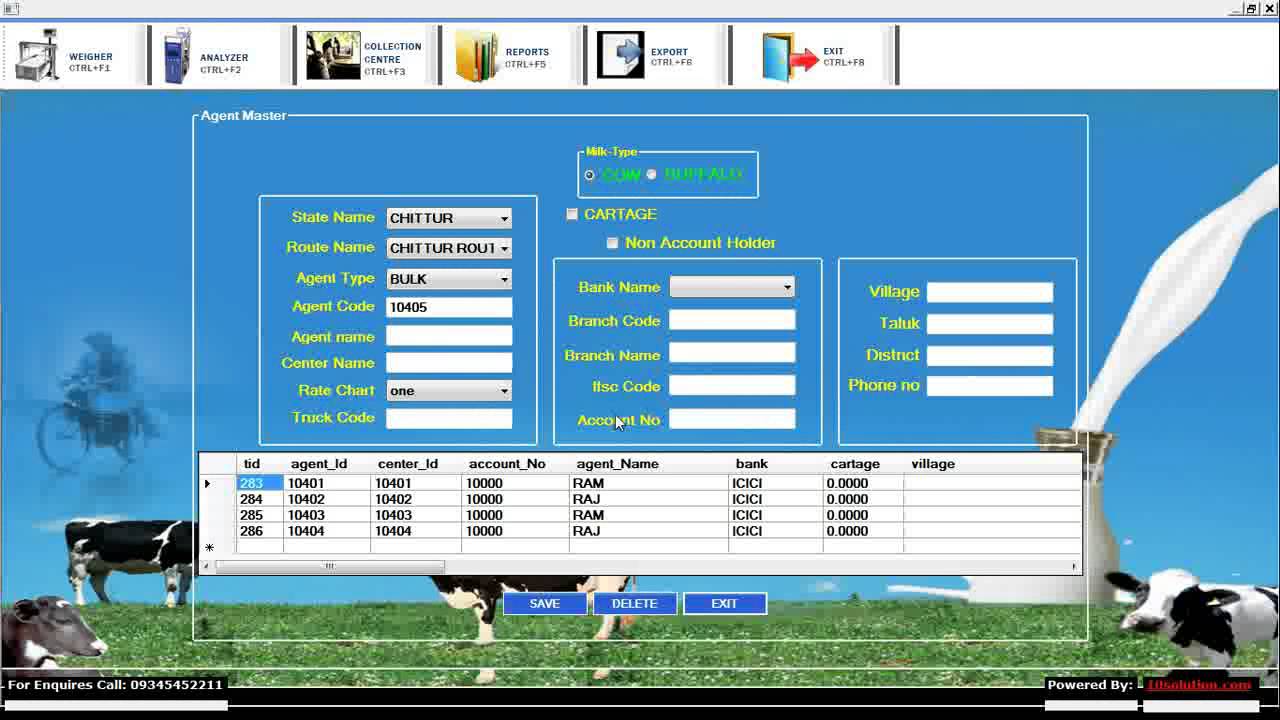Click the bank column header

(x=752, y=464)
